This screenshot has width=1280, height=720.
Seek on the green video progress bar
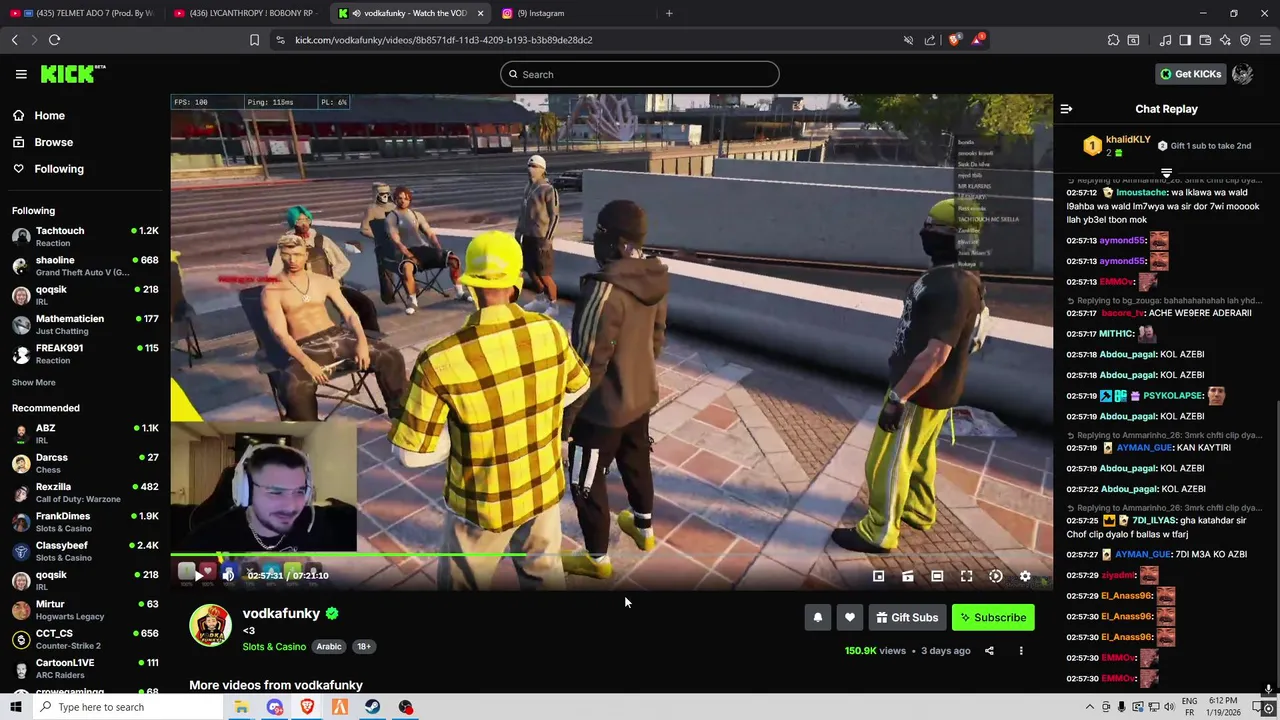pos(611,554)
